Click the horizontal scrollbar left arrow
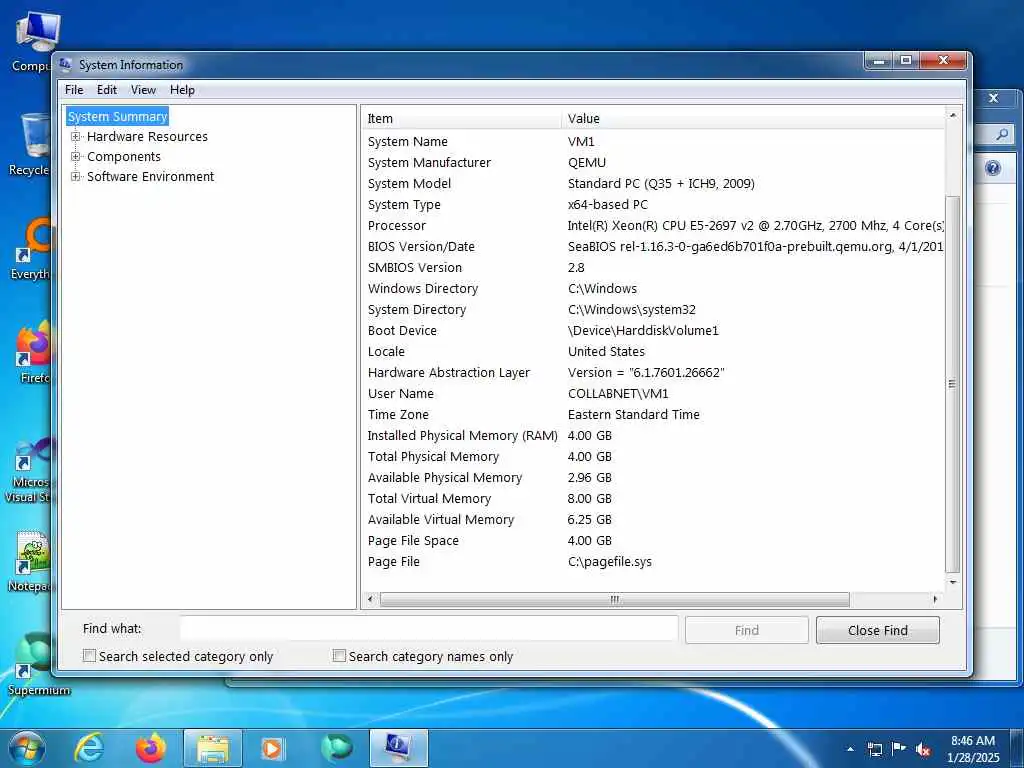The image size is (1024, 768). click(371, 599)
